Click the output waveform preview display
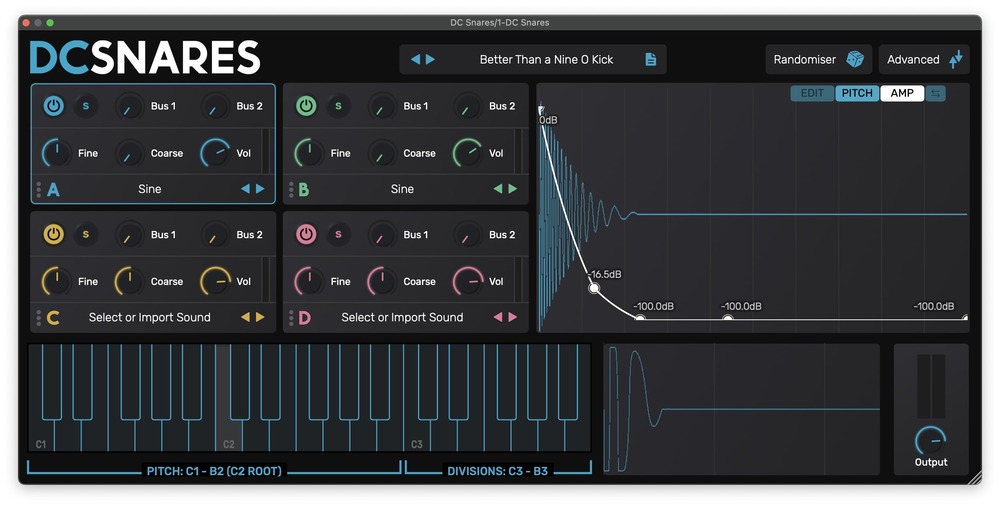This screenshot has height=506, width=1000. [741, 410]
